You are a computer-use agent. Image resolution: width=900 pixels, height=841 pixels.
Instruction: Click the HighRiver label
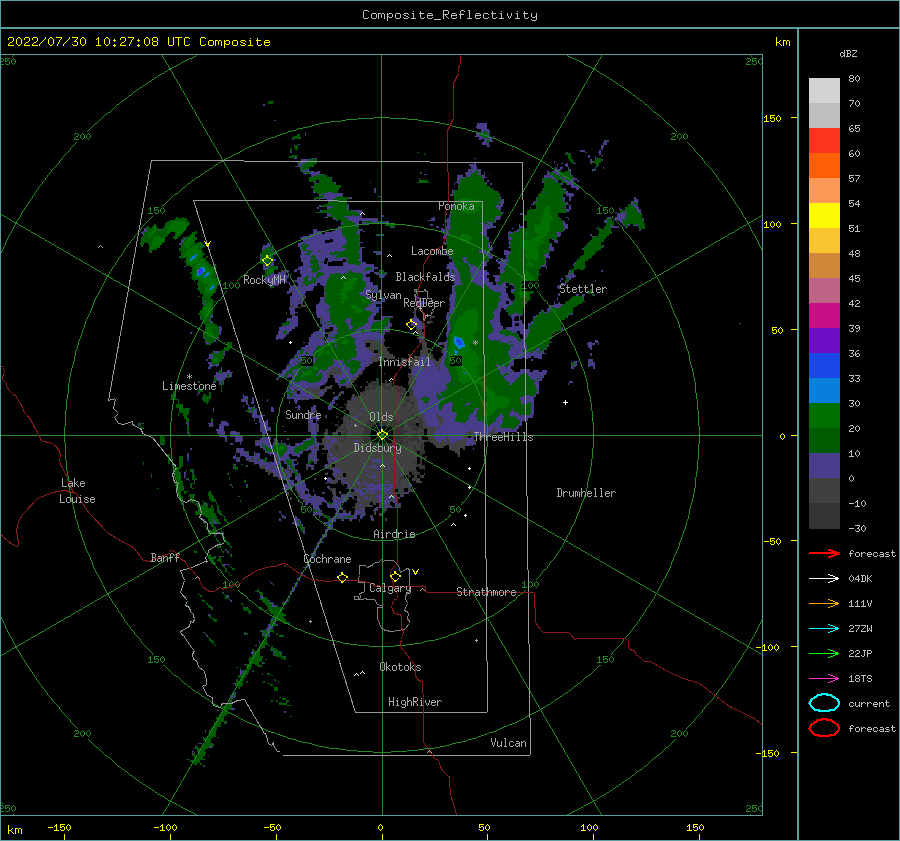click(415, 702)
